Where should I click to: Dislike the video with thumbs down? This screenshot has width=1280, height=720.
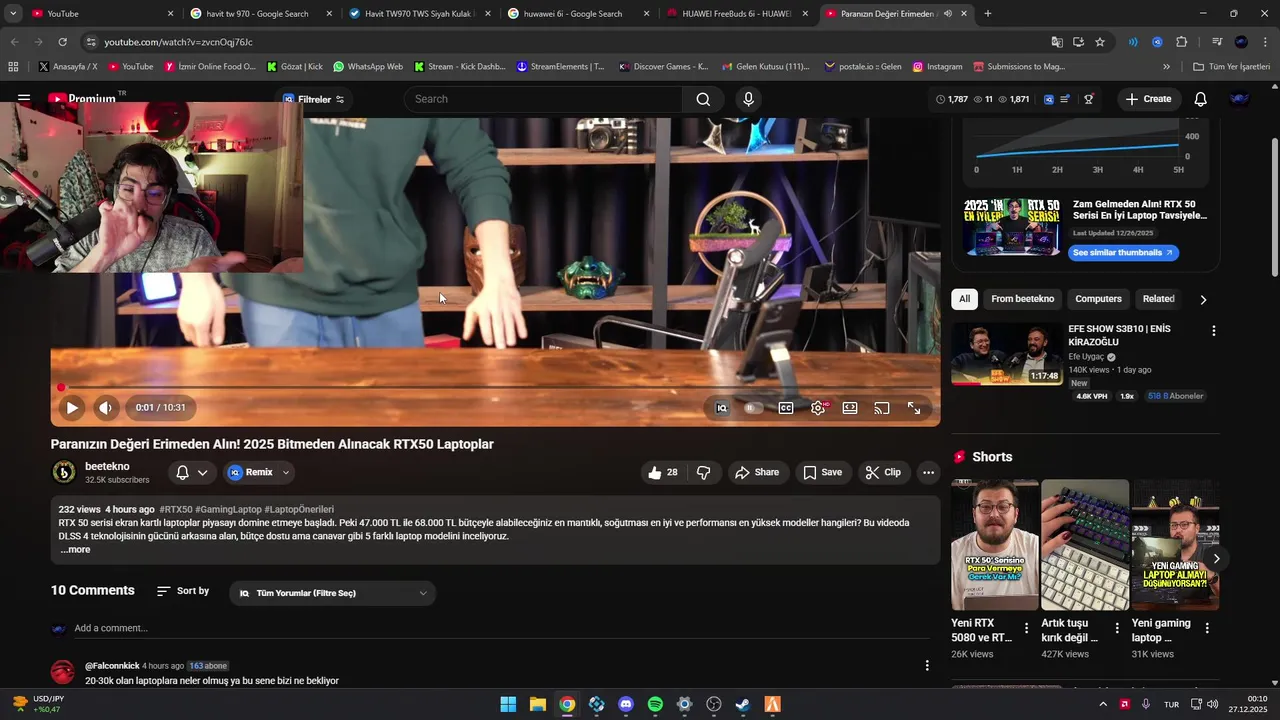coord(704,472)
